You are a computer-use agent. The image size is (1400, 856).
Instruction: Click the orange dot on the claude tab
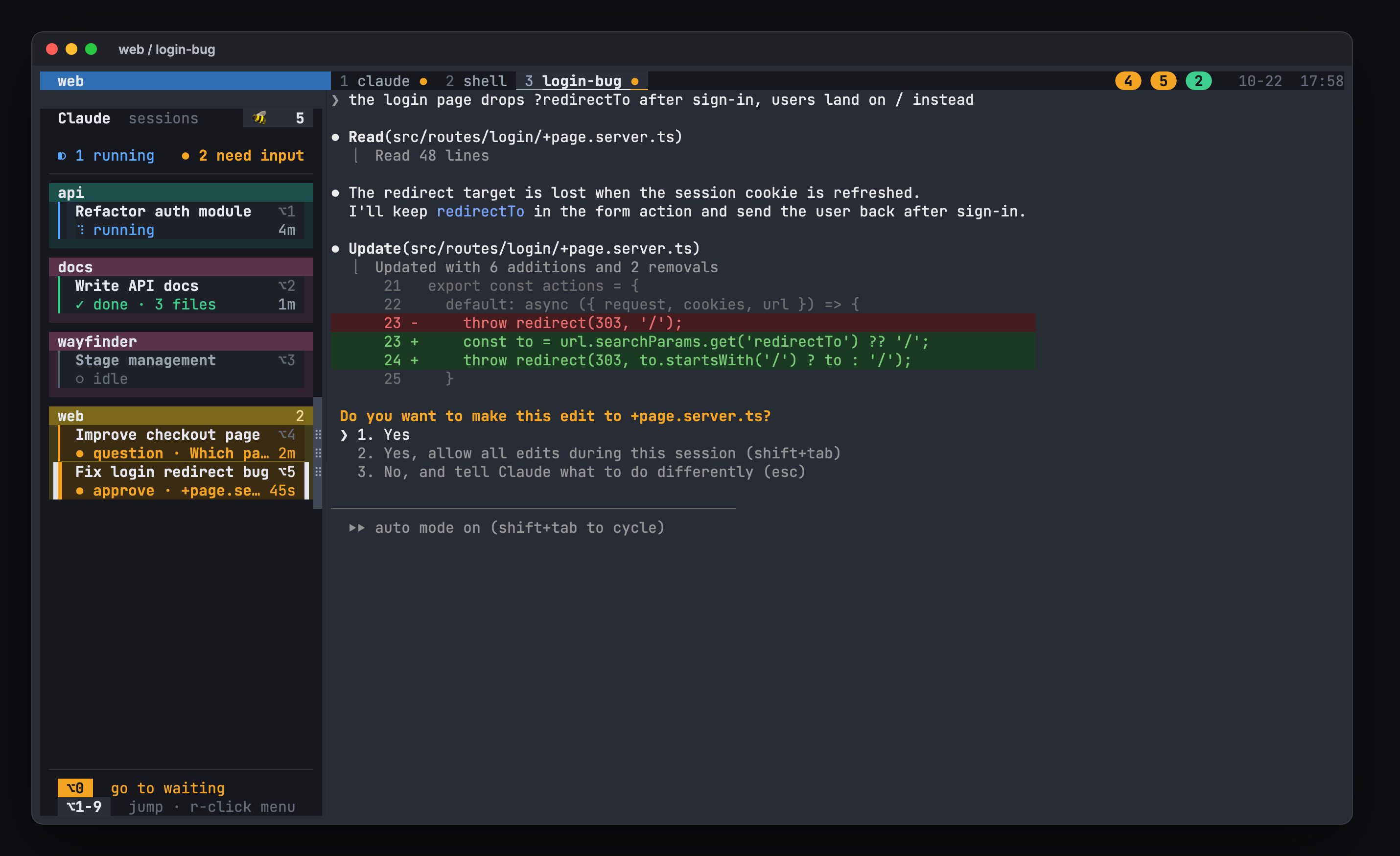(x=423, y=82)
